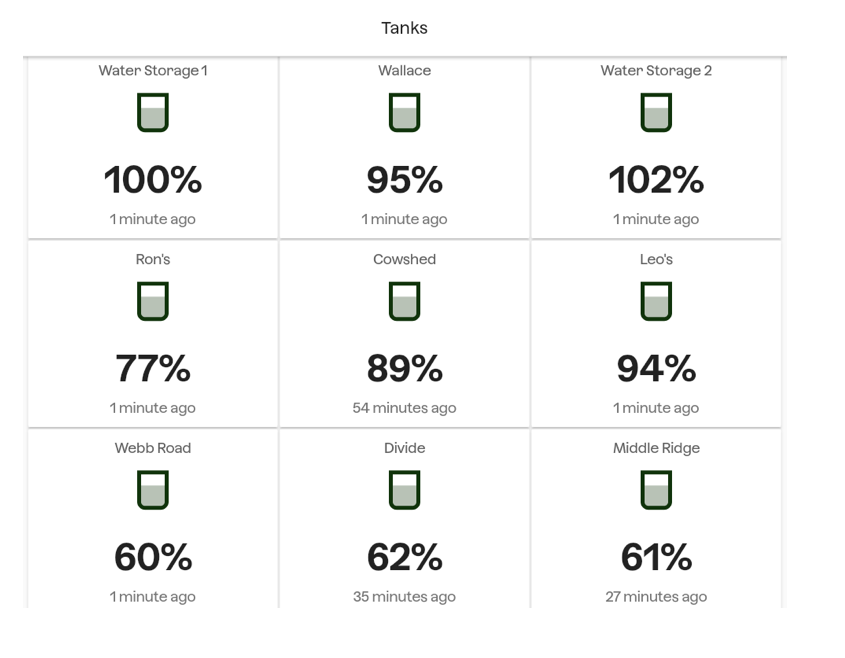
Task: Click the Wallace tank level icon
Action: point(404,113)
